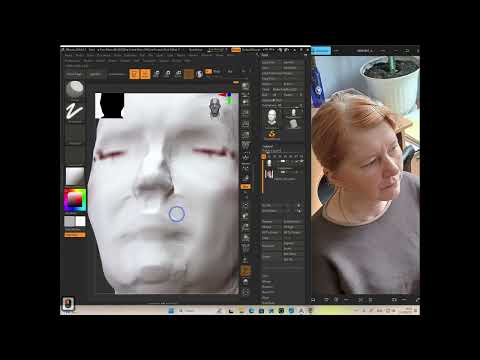Activate the Move transform icon in top shelf
This screenshot has height=360, width=480.
[x=156, y=74]
